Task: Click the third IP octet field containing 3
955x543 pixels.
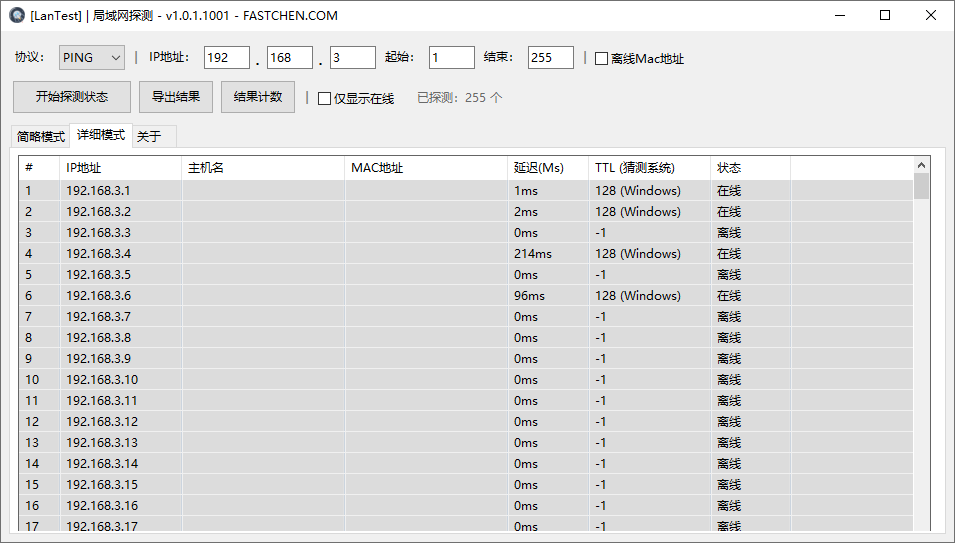Action: pos(352,58)
